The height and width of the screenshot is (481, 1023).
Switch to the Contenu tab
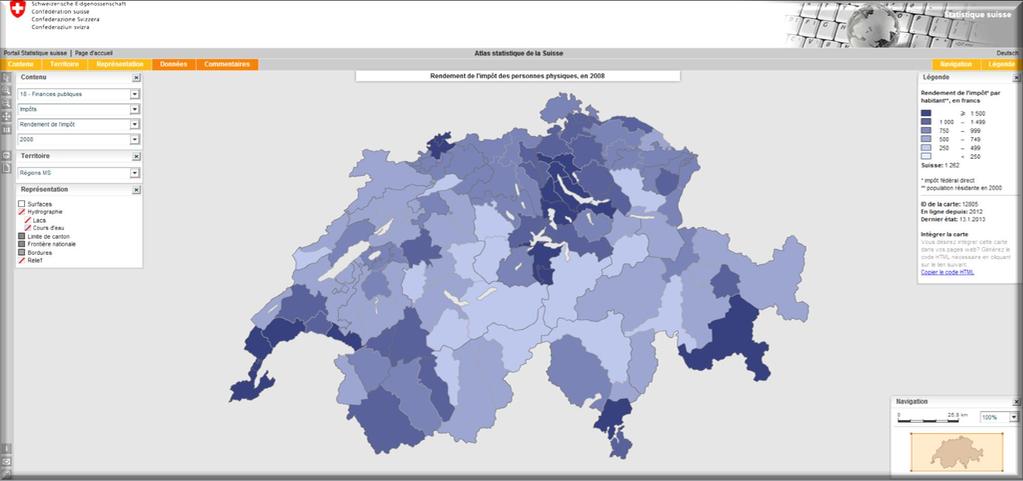(21, 65)
